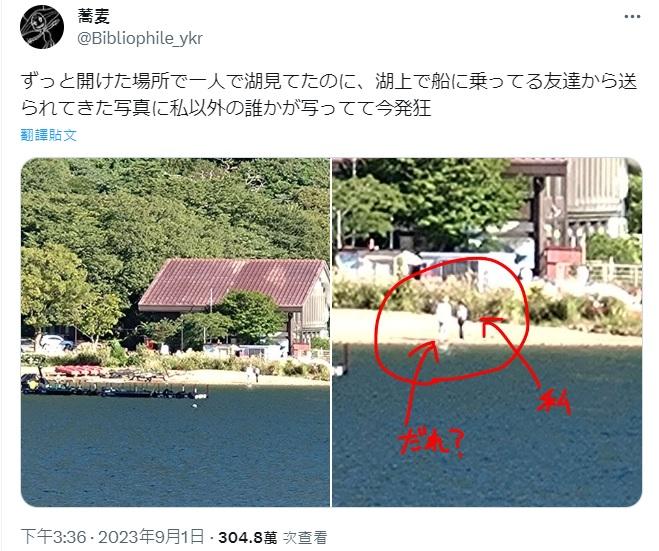Click the 下午3:36 timestamp

pyautogui.click(x=53, y=537)
